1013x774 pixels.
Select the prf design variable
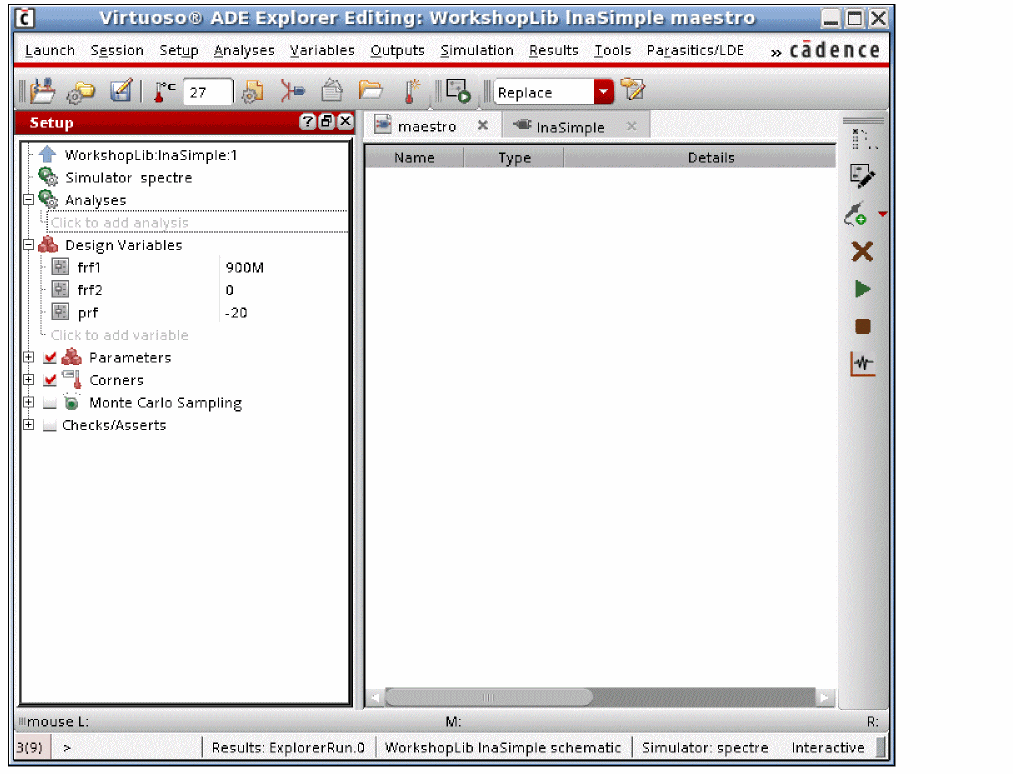[88, 313]
